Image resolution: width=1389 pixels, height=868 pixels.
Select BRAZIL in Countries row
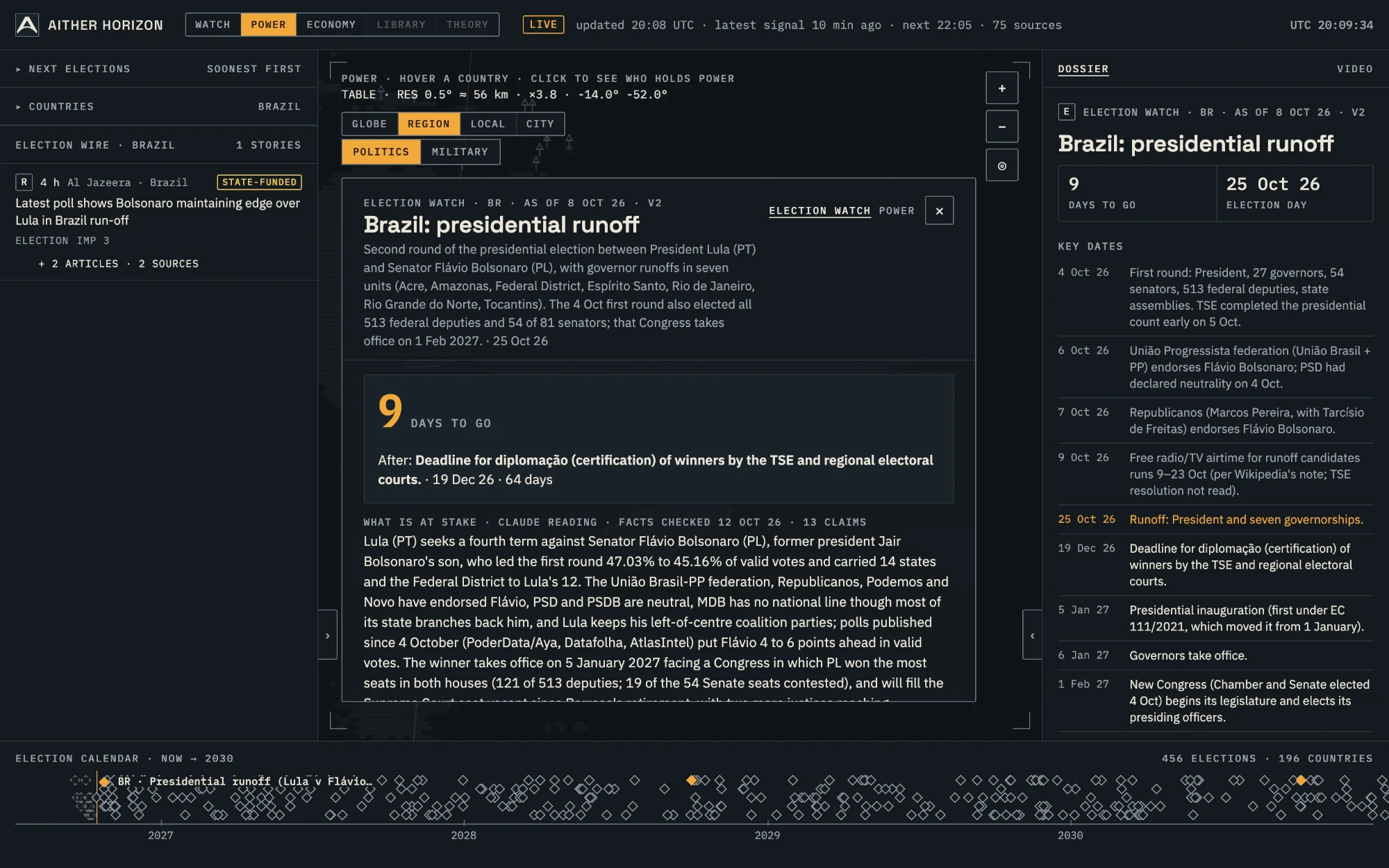tap(279, 106)
